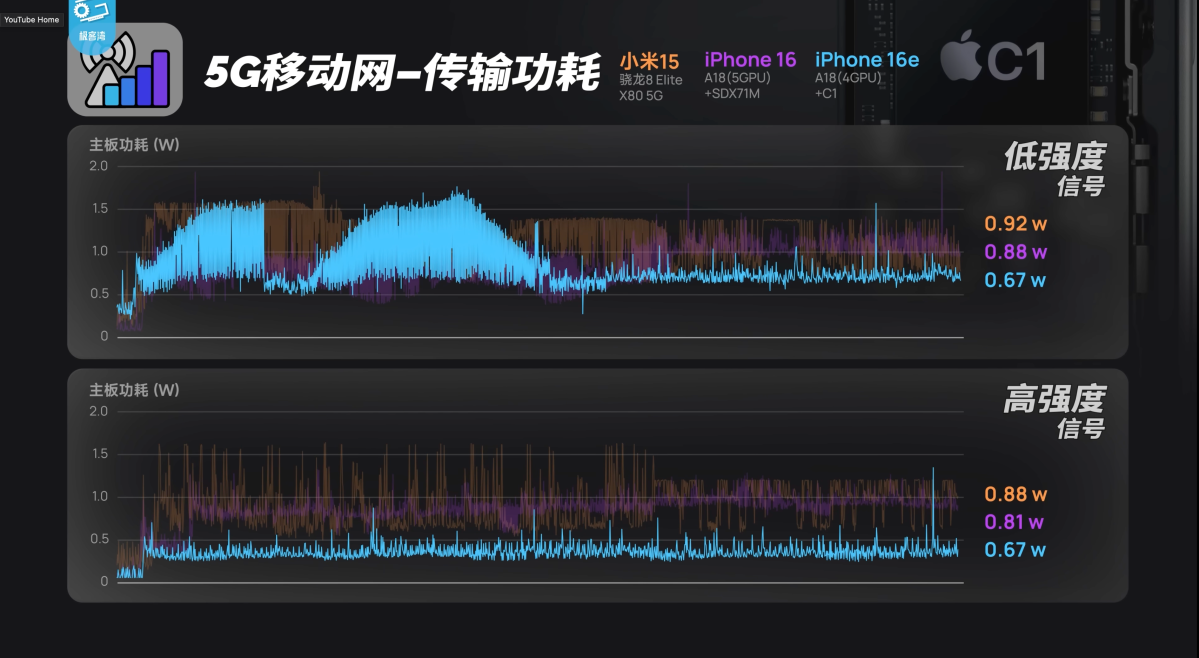This screenshot has width=1199, height=658.
Task: Click the 0.81 w value in the high-signal chart
Action: pyautogui.click(x=1014, y=522)
